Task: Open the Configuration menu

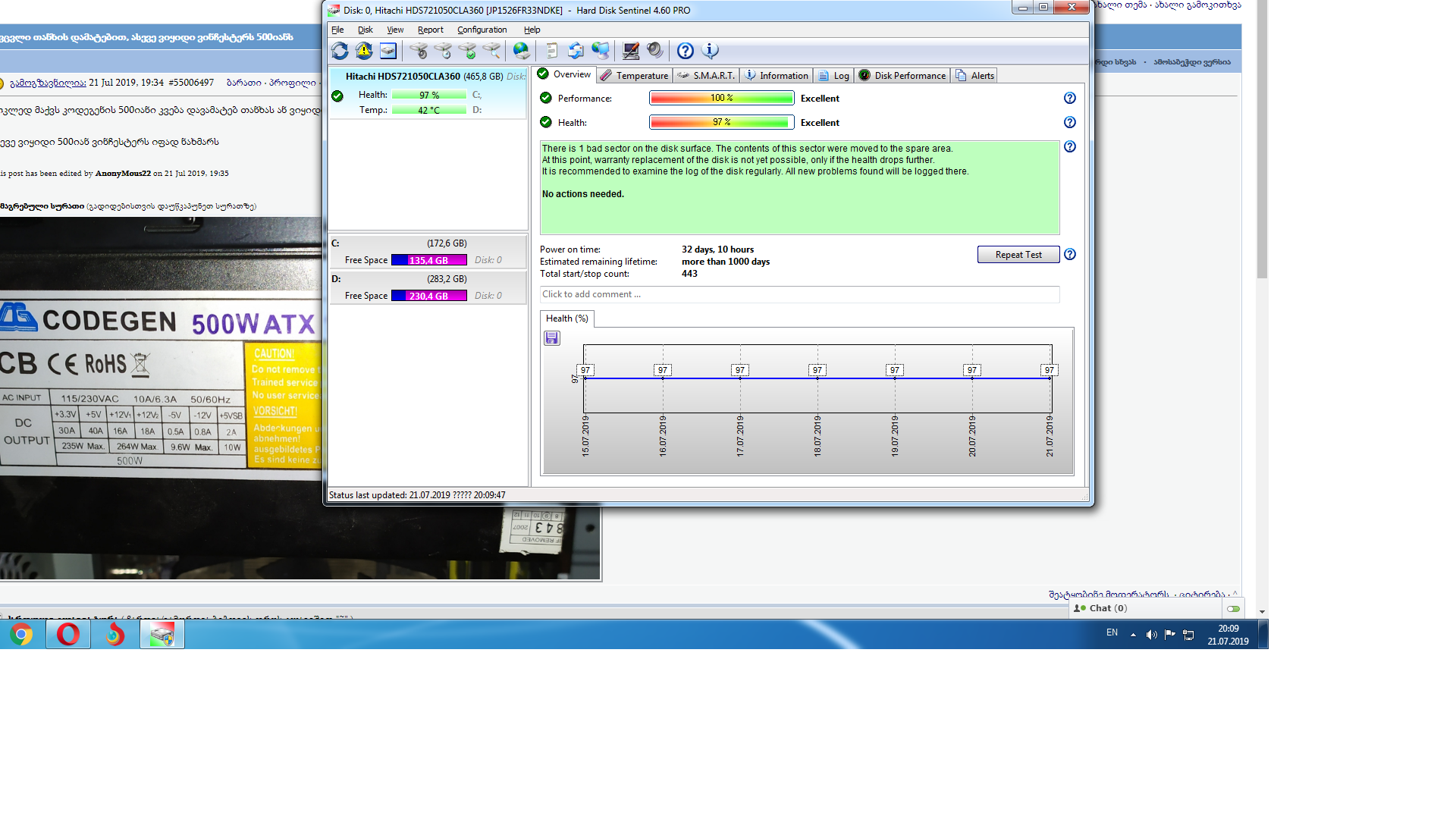Action: point(482,30)
